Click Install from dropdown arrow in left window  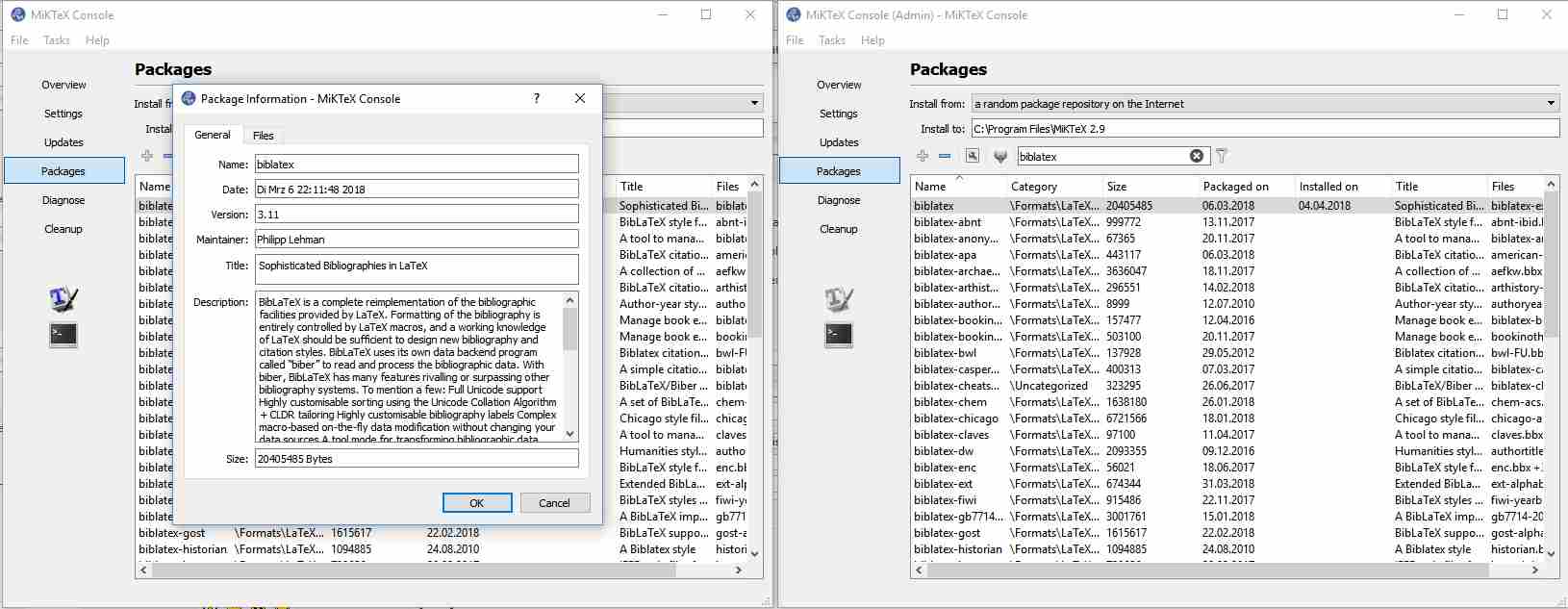[754, 103]
